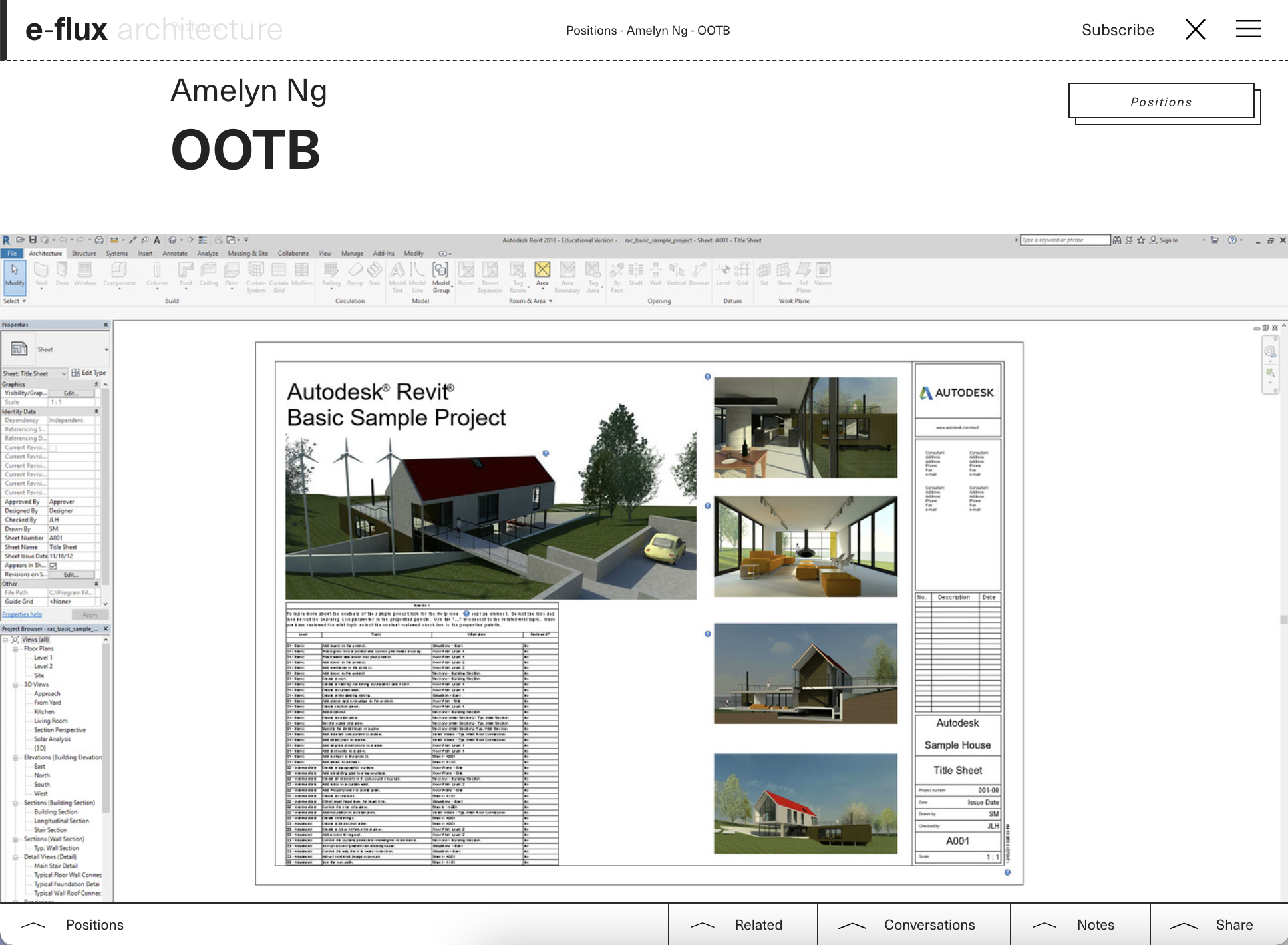Screen dimensions: 1288x945
Task: Open the Sheet: Title Sheet dropdown
Action: (35, 373)
